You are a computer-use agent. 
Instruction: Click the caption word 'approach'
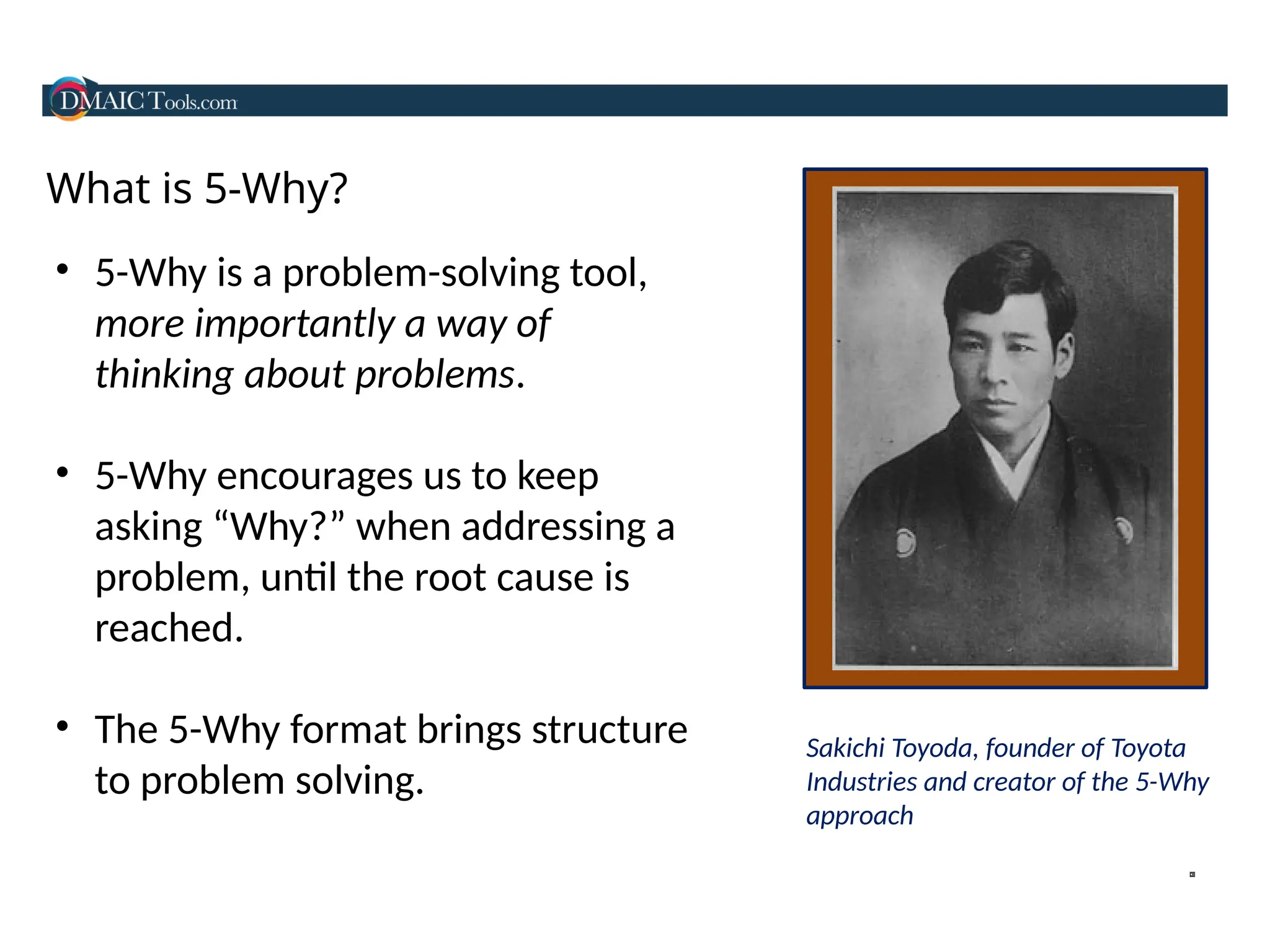pos(859,816)
